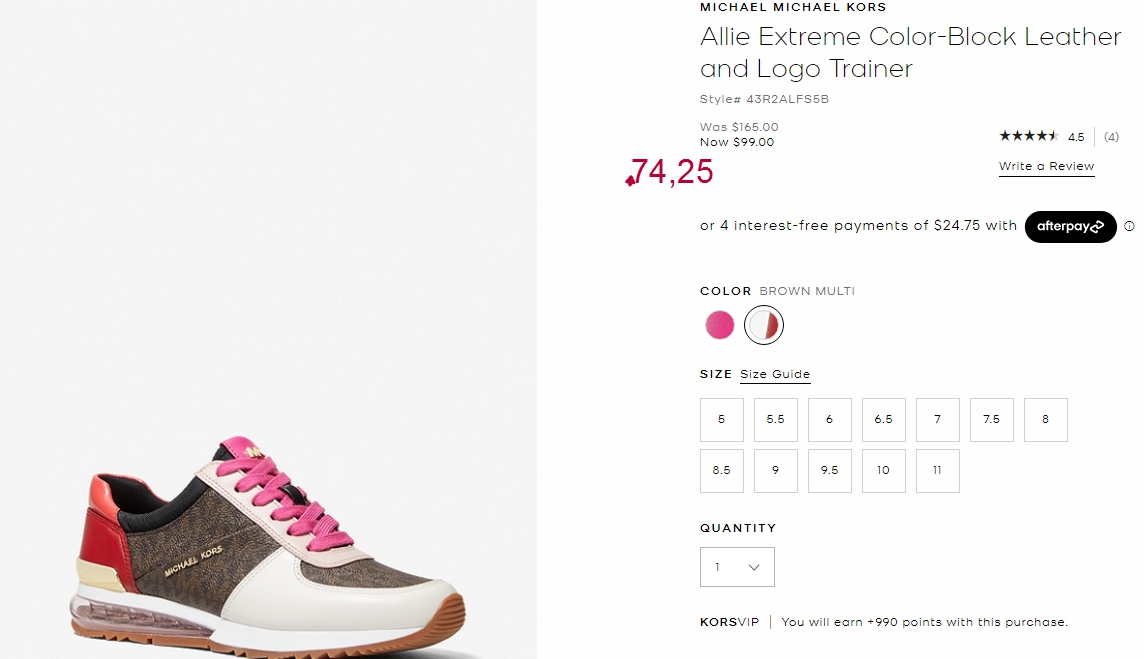Click the Afterpay logo badge
Viewport: 1144px width, 659px height.
tap(1070, 226)
